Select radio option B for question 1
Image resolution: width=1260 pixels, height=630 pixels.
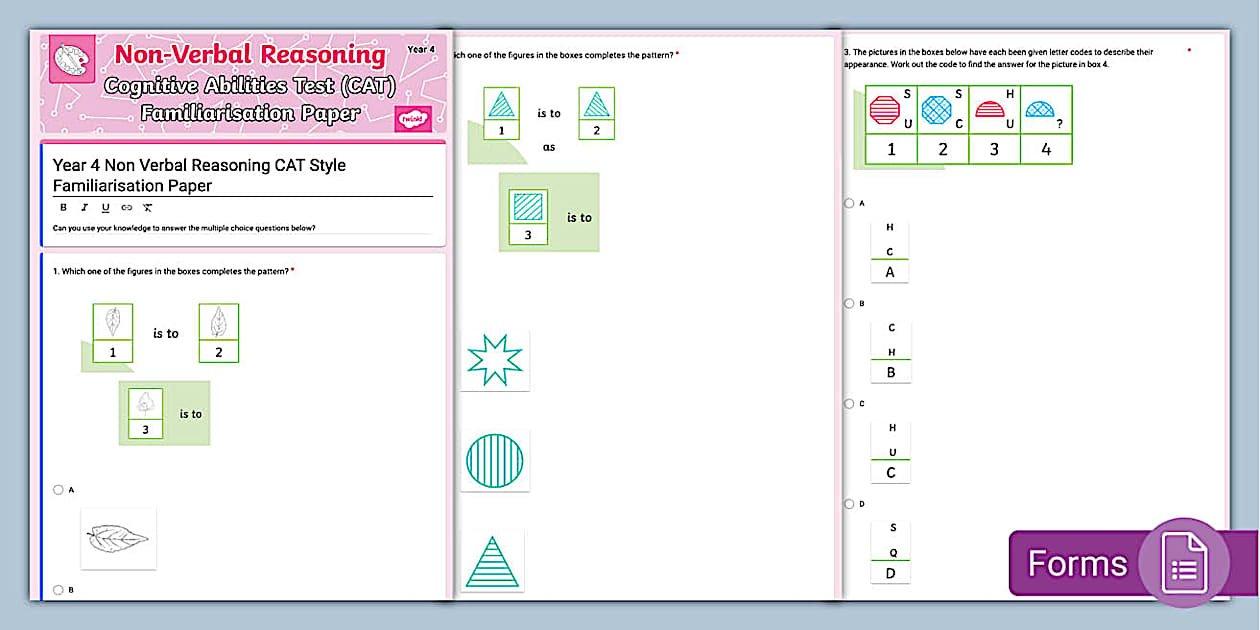[x=59, y=590]
